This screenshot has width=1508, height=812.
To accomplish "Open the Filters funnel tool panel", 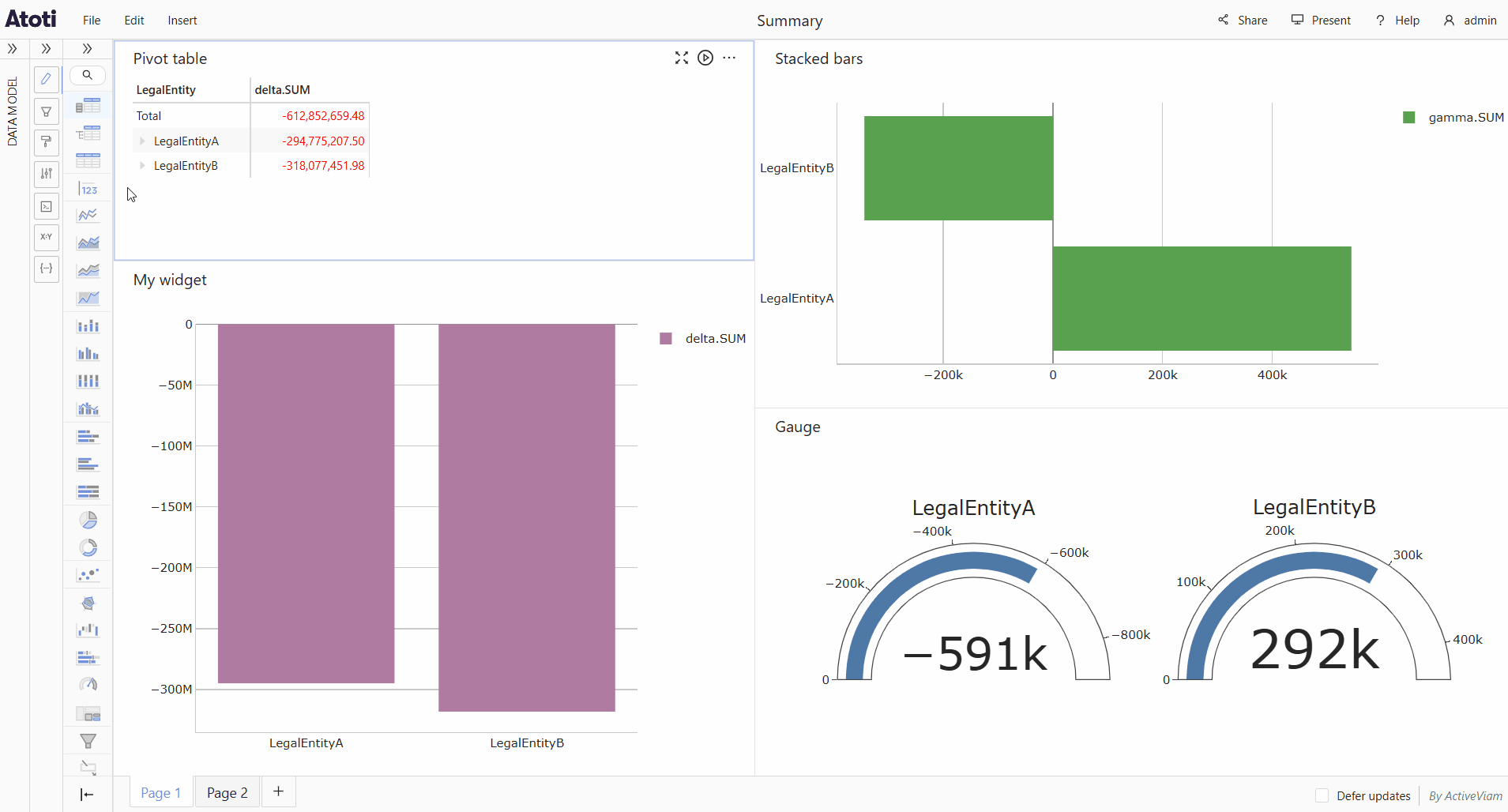I will click(x=47, y=111).
